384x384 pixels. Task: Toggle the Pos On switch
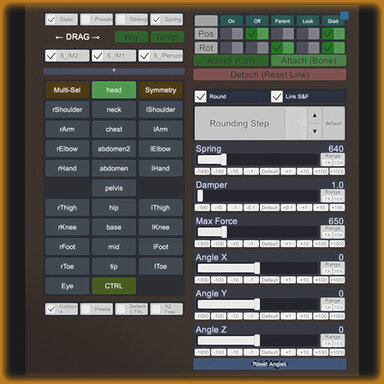click(x=231, y=34)
